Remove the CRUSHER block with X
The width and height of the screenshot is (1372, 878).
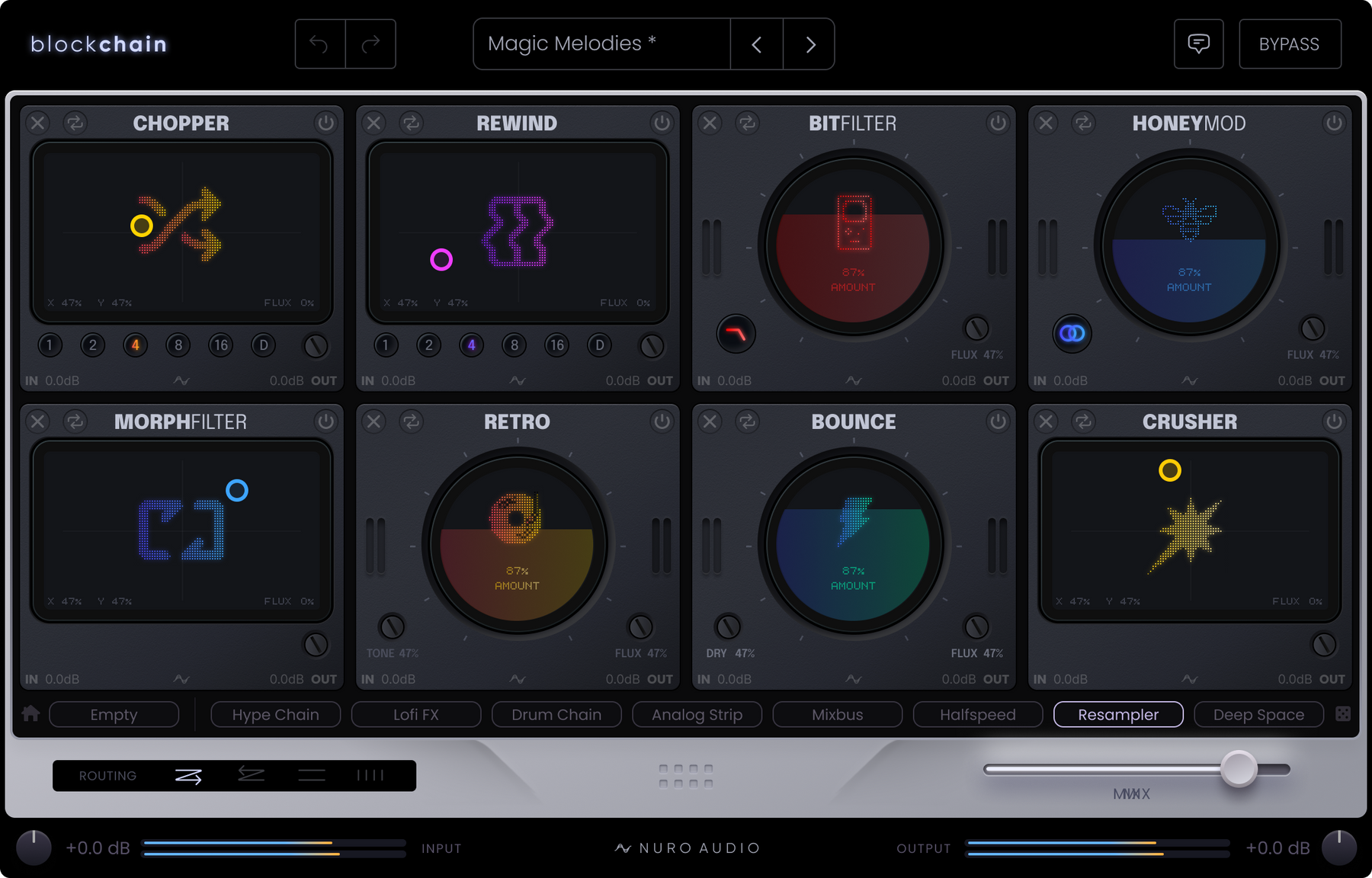point(1046,421)
